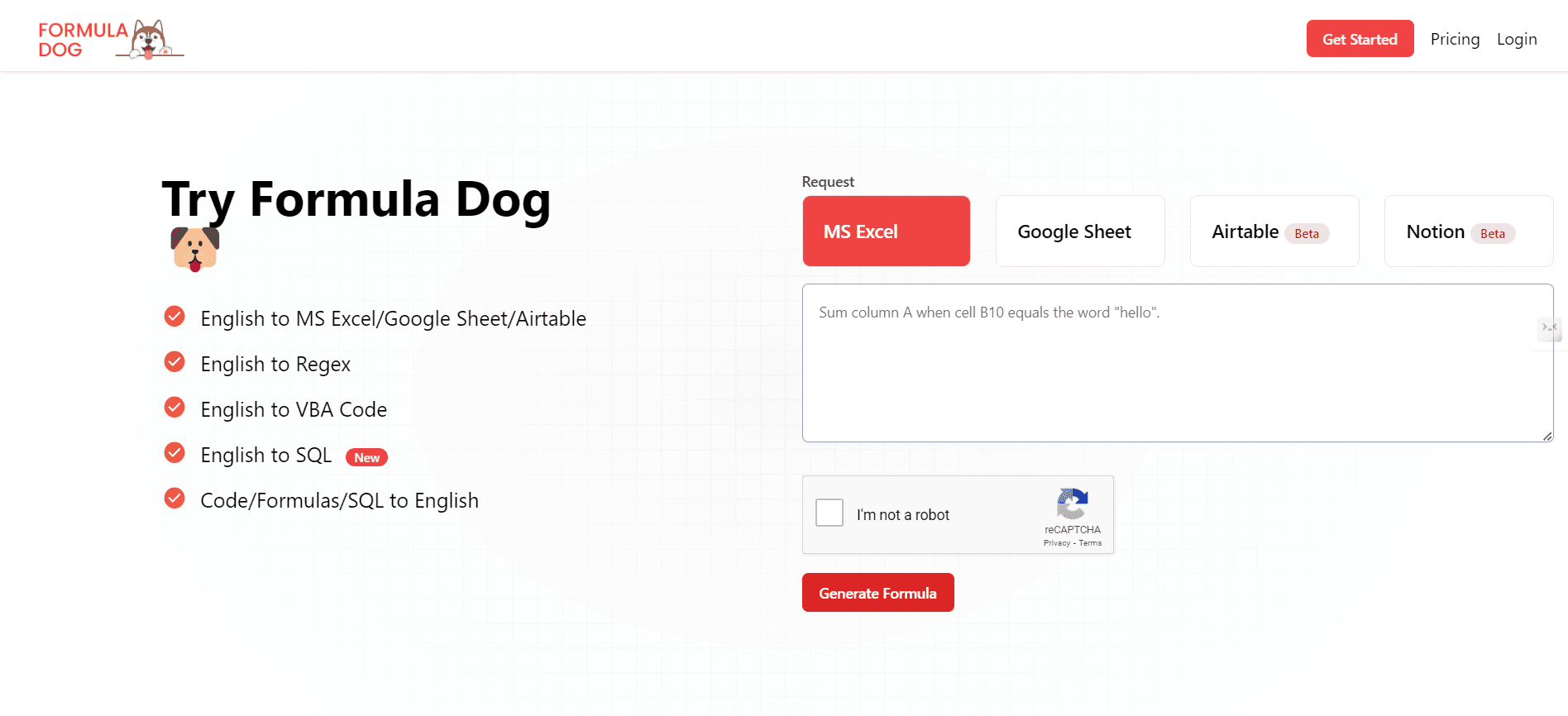Click the small widget icon at textarea edge
The width and height of the screenshot is (1568, 716).
1549,328
